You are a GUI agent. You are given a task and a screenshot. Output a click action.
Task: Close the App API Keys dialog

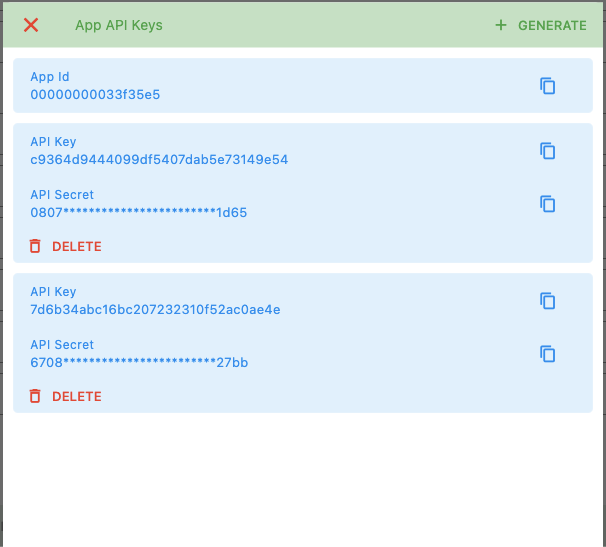[31, 25]
